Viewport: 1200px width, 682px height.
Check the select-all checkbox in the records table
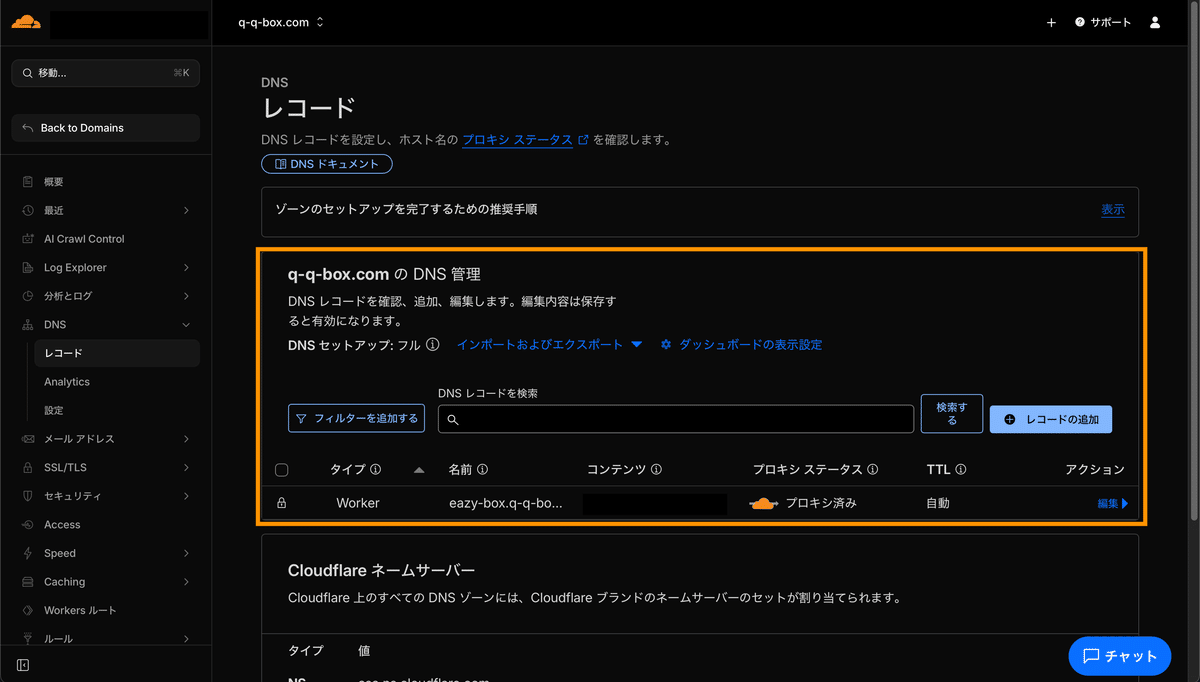[281, 469]
